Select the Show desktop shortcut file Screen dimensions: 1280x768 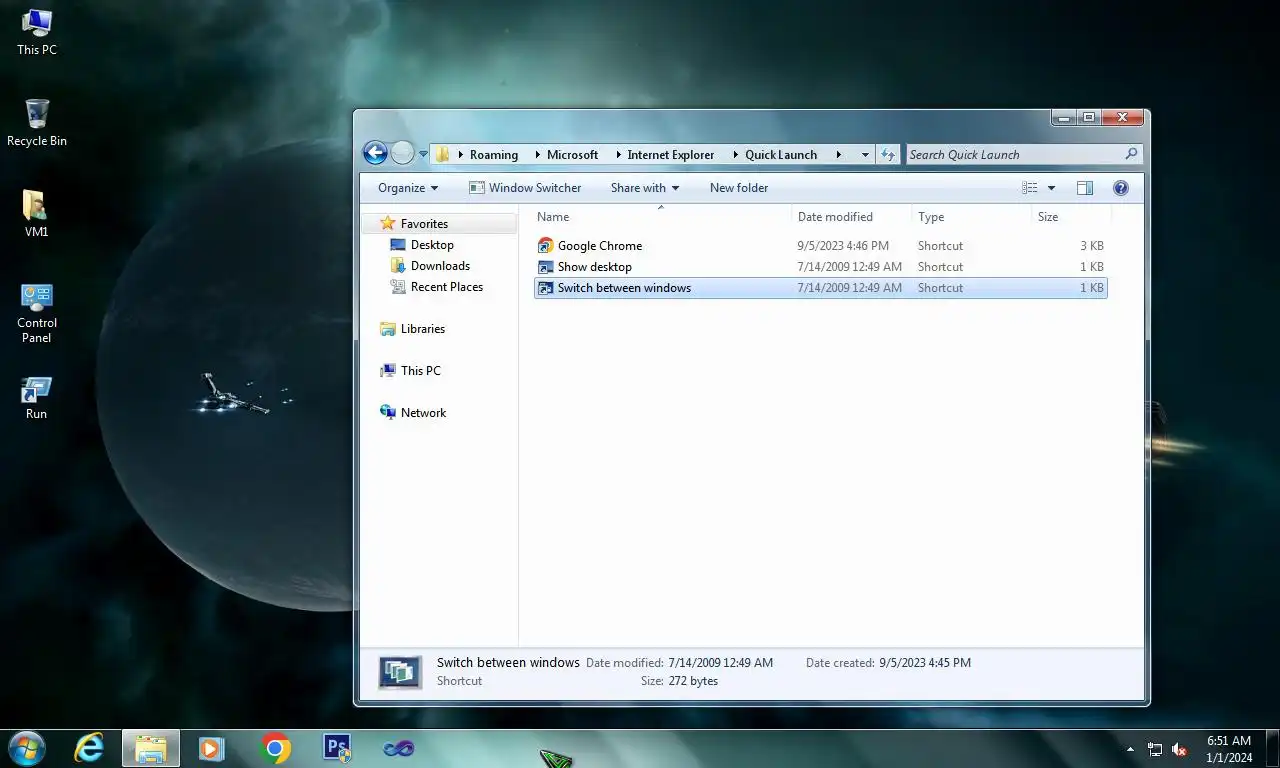(x=820, y=267)
